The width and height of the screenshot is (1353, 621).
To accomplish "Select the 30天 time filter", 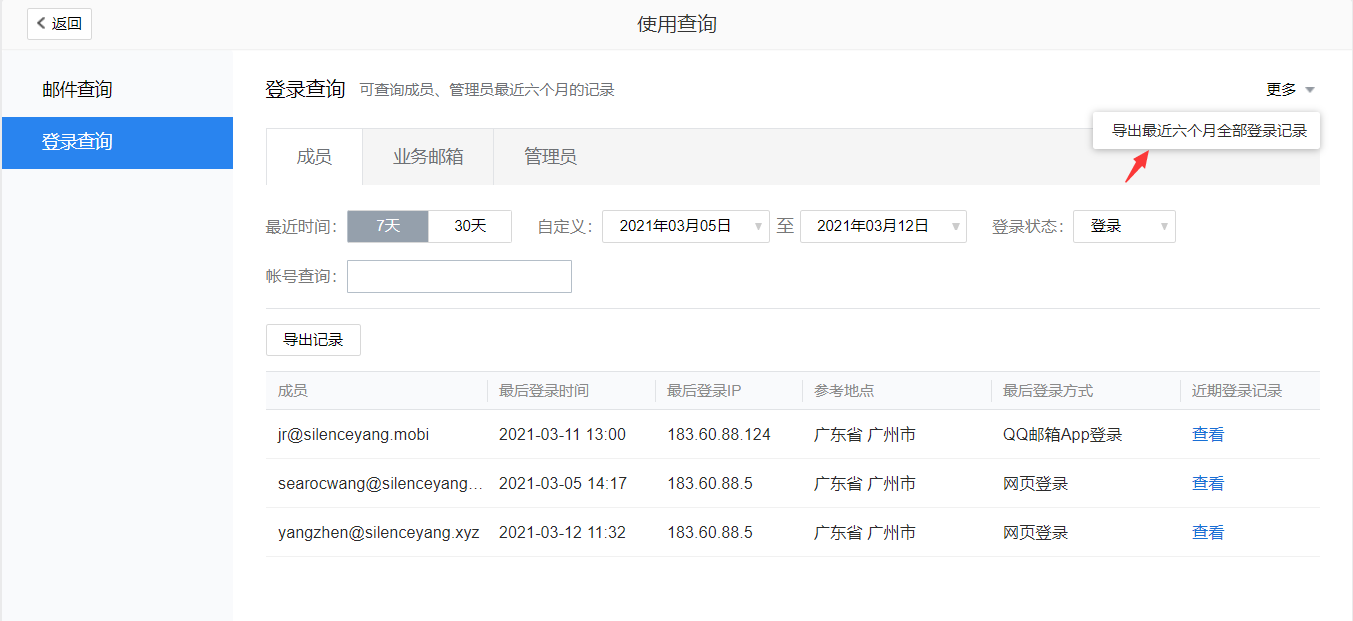I will 470,226.
